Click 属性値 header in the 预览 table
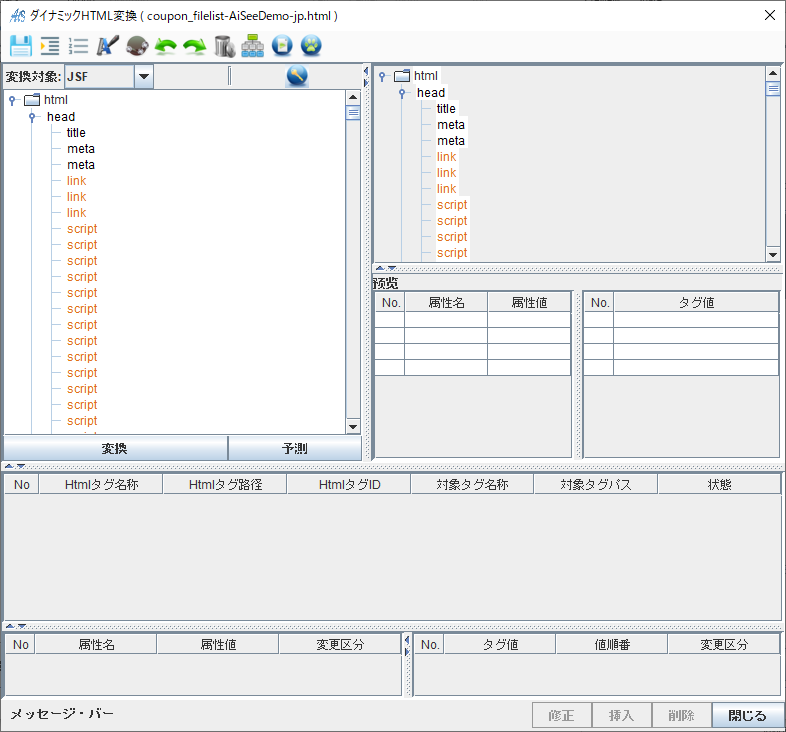786x732 pixels. point(529,302)
